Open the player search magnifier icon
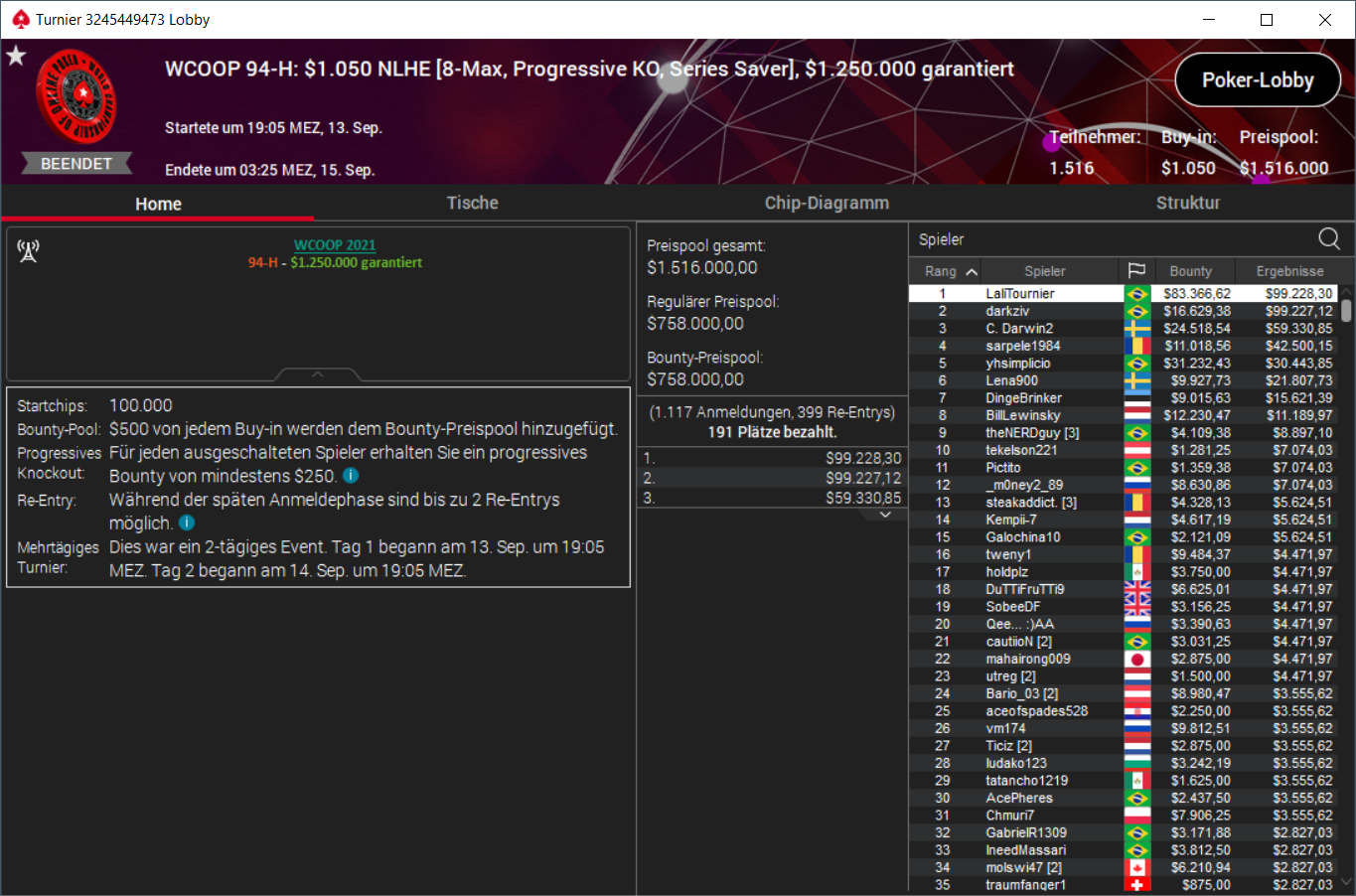1356x896 pixels. point(1329,238)
